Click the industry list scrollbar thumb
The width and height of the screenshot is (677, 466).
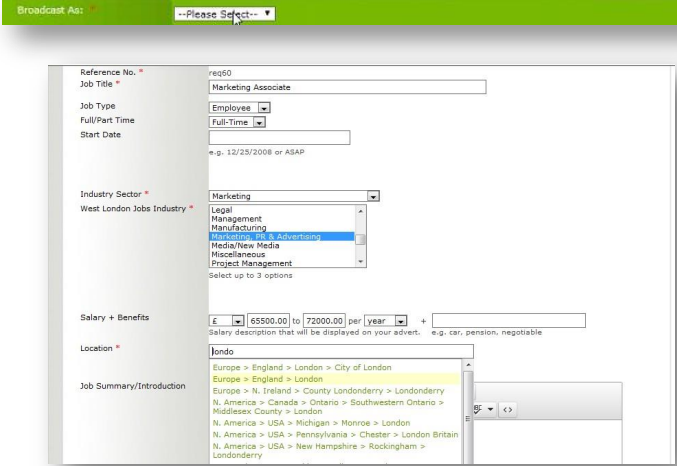click(360, 239)
